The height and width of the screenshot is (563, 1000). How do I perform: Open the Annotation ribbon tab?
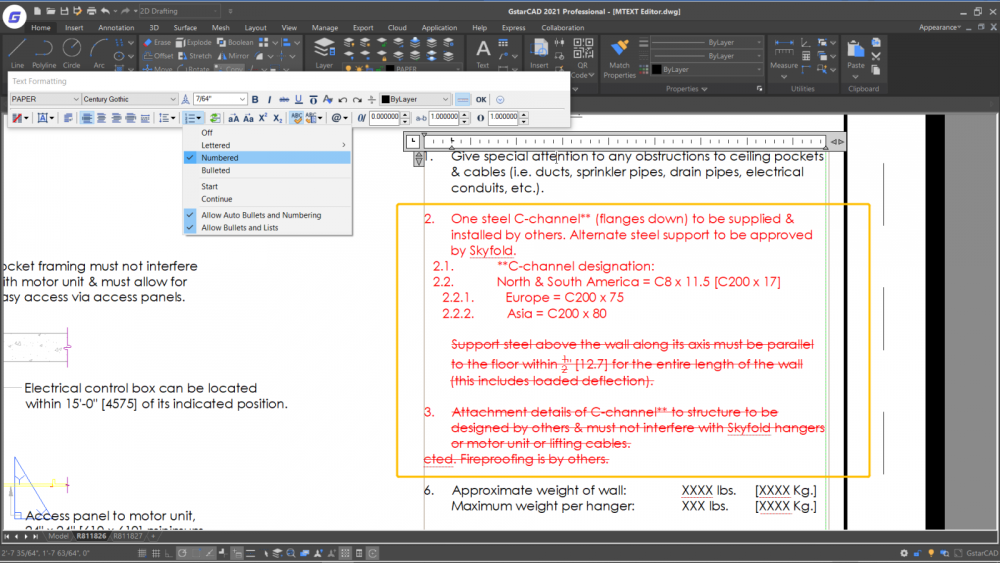pos(116,27)
